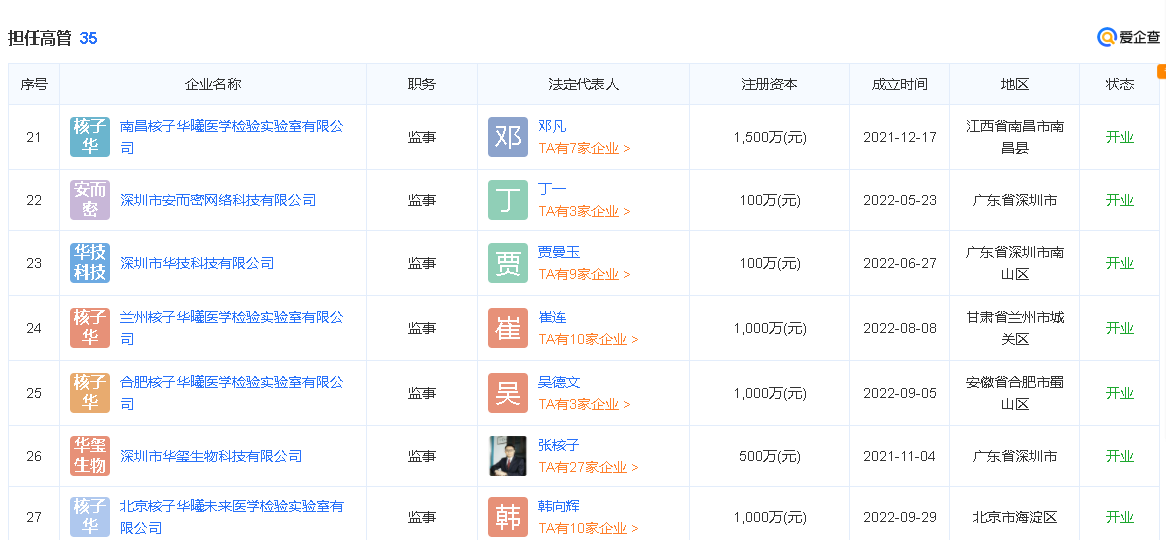Click the region 北京市海淀区
The width and height of the screenshot is (1166, 540).
[1015, 517]
